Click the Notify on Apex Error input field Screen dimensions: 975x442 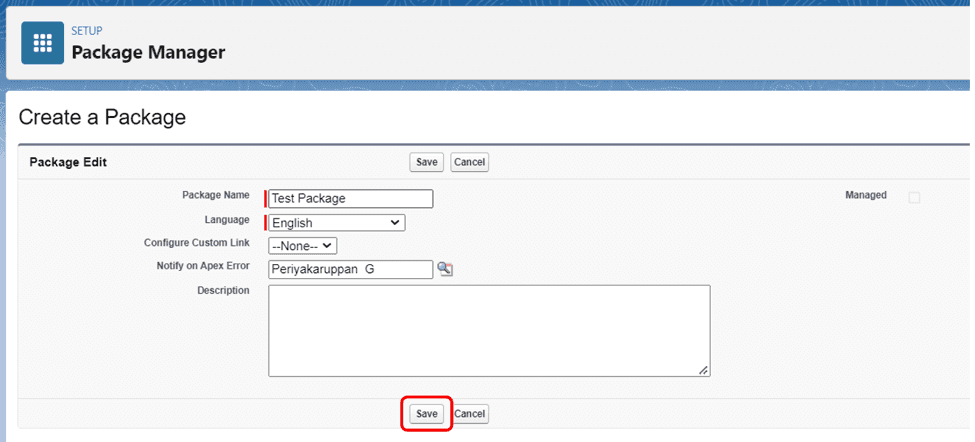point(351,269)
